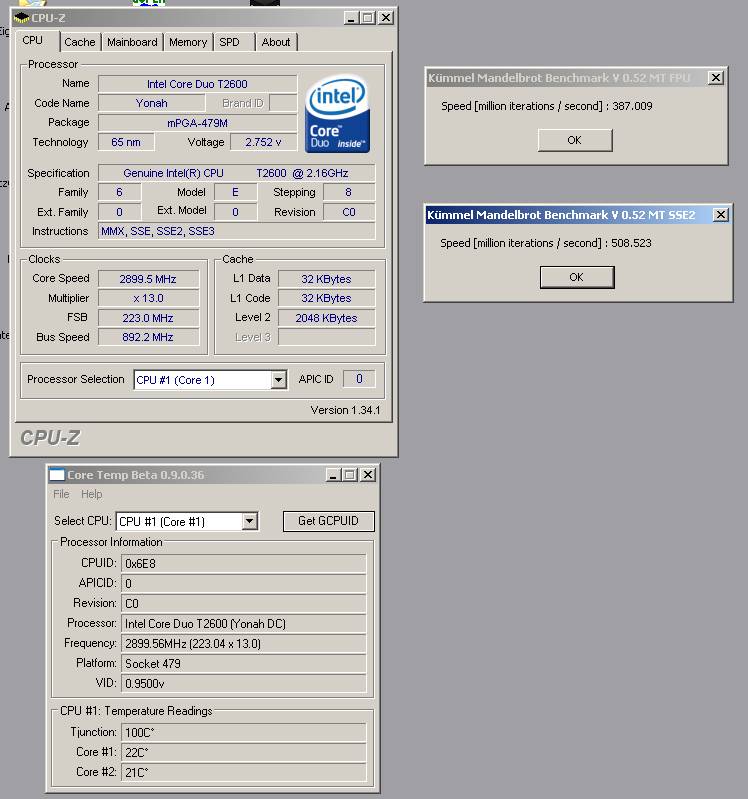The width and height of the screenshot is (748, 799).
Task: Click the Stepping value 8
Action: [349, 192]
